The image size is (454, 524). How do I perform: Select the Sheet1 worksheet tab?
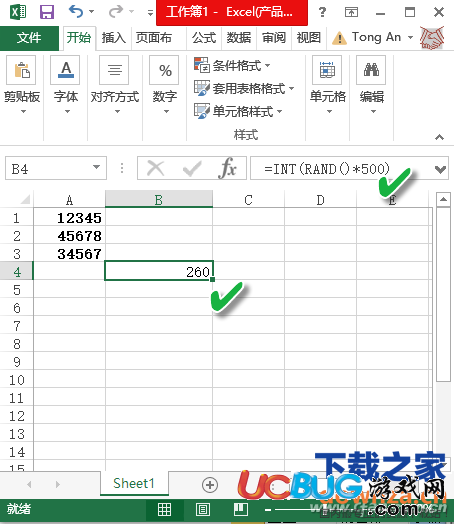134,483
